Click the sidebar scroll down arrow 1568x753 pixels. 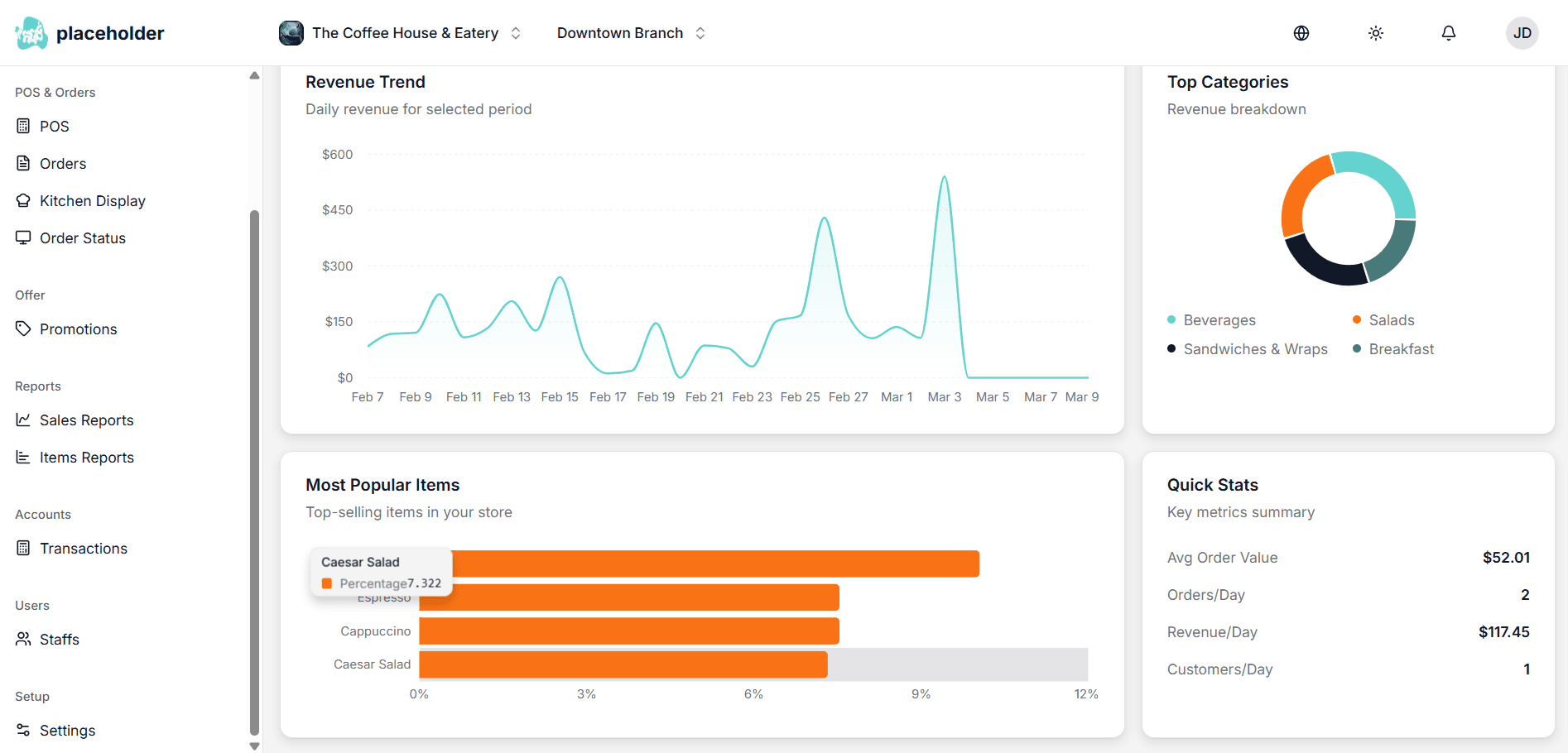[x=254, y=746]
